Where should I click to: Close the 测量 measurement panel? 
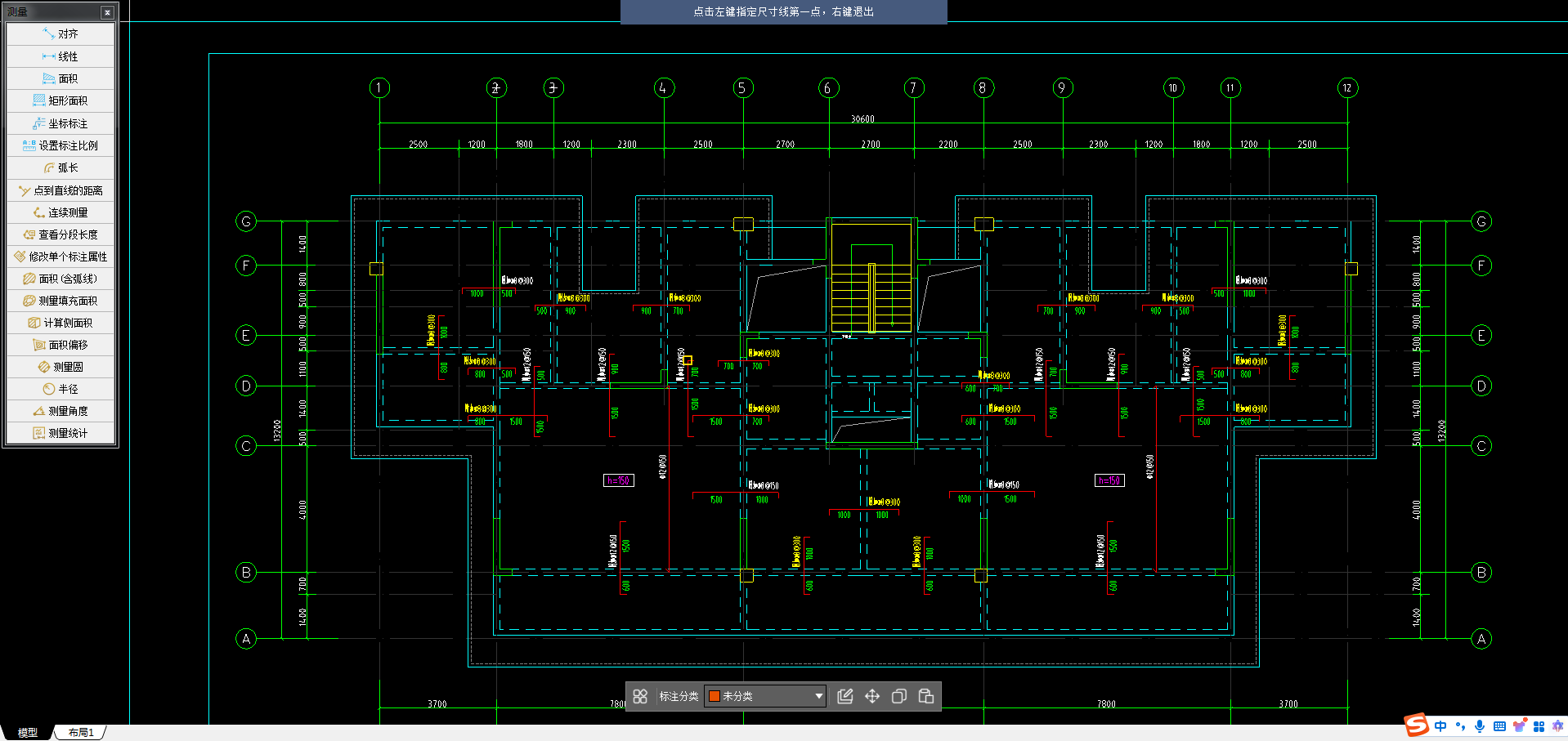tap(107, 12)
